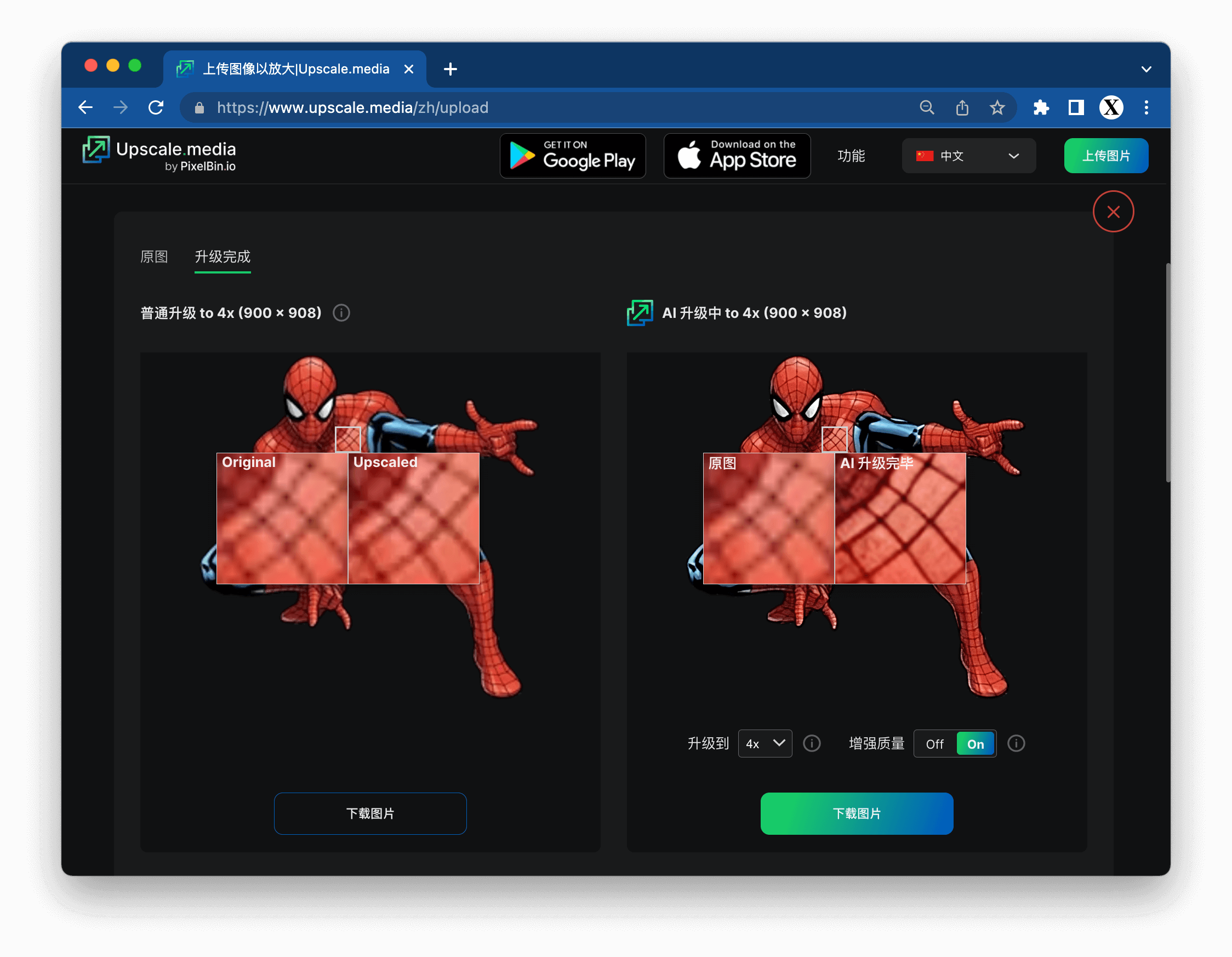
Task: Open the 4x upscale factor dropdown
Action: pos(765,744)
